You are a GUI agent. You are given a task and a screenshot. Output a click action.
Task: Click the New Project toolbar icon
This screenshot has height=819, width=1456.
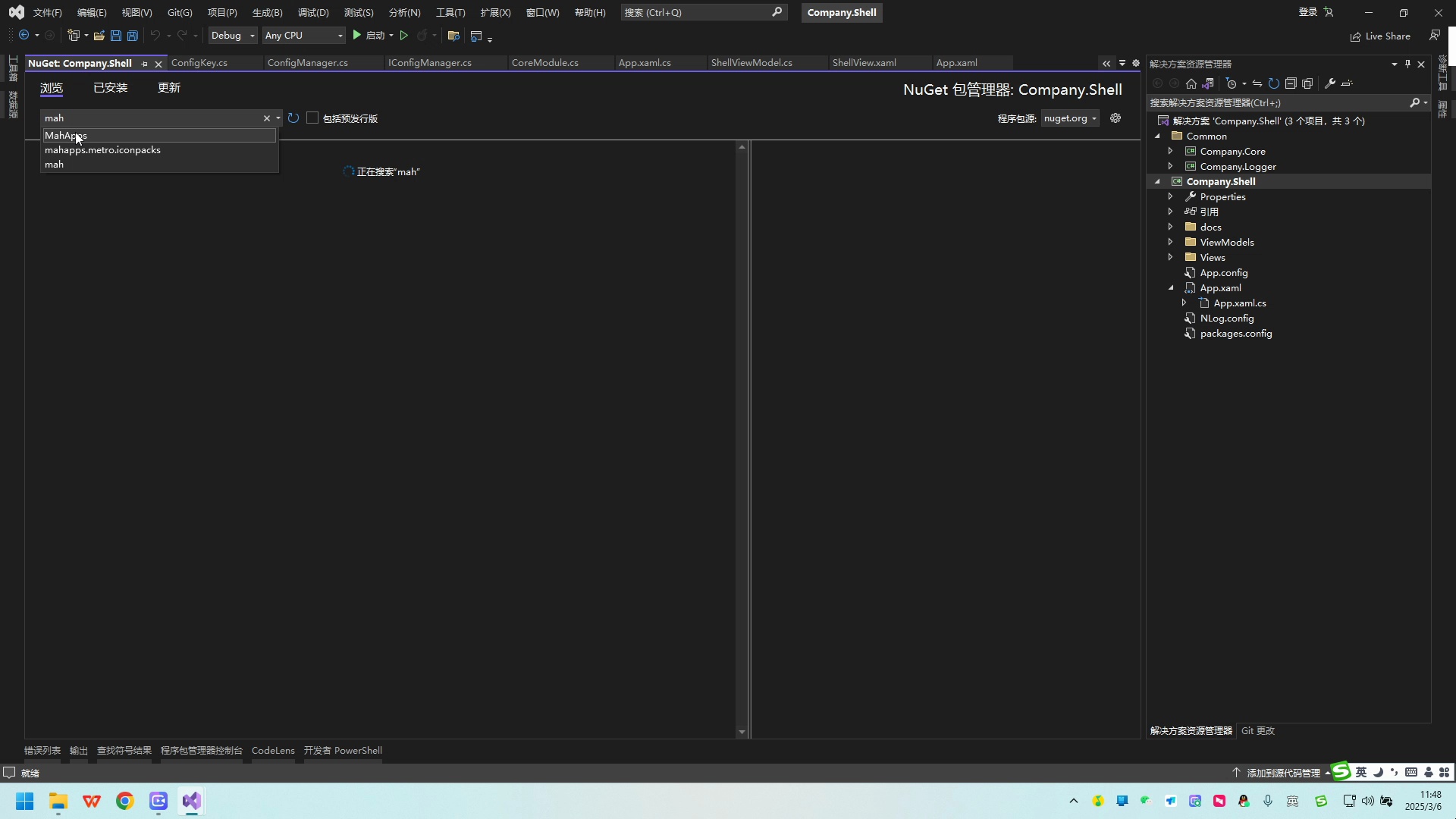coord(74,35)
